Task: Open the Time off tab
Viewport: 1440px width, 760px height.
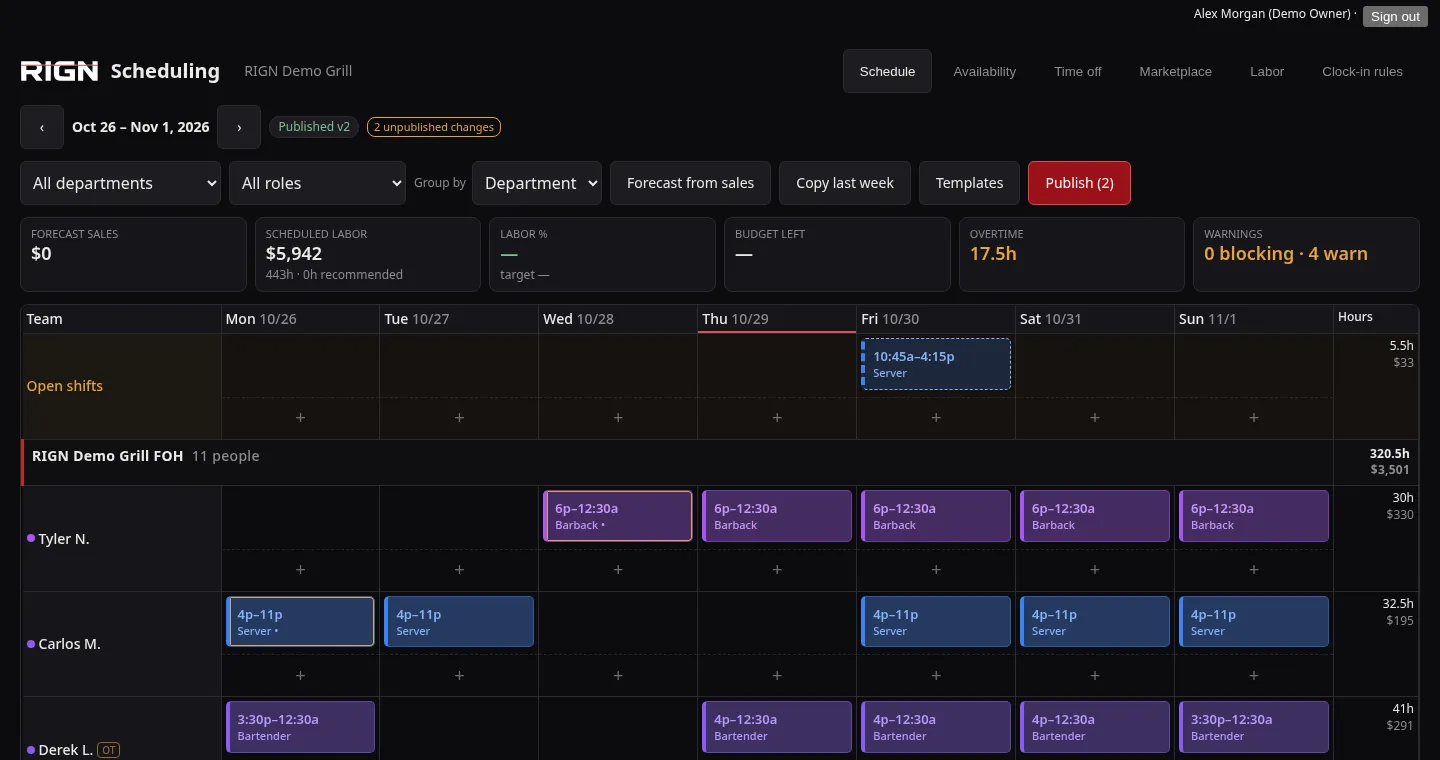Action: point(1077,72)
